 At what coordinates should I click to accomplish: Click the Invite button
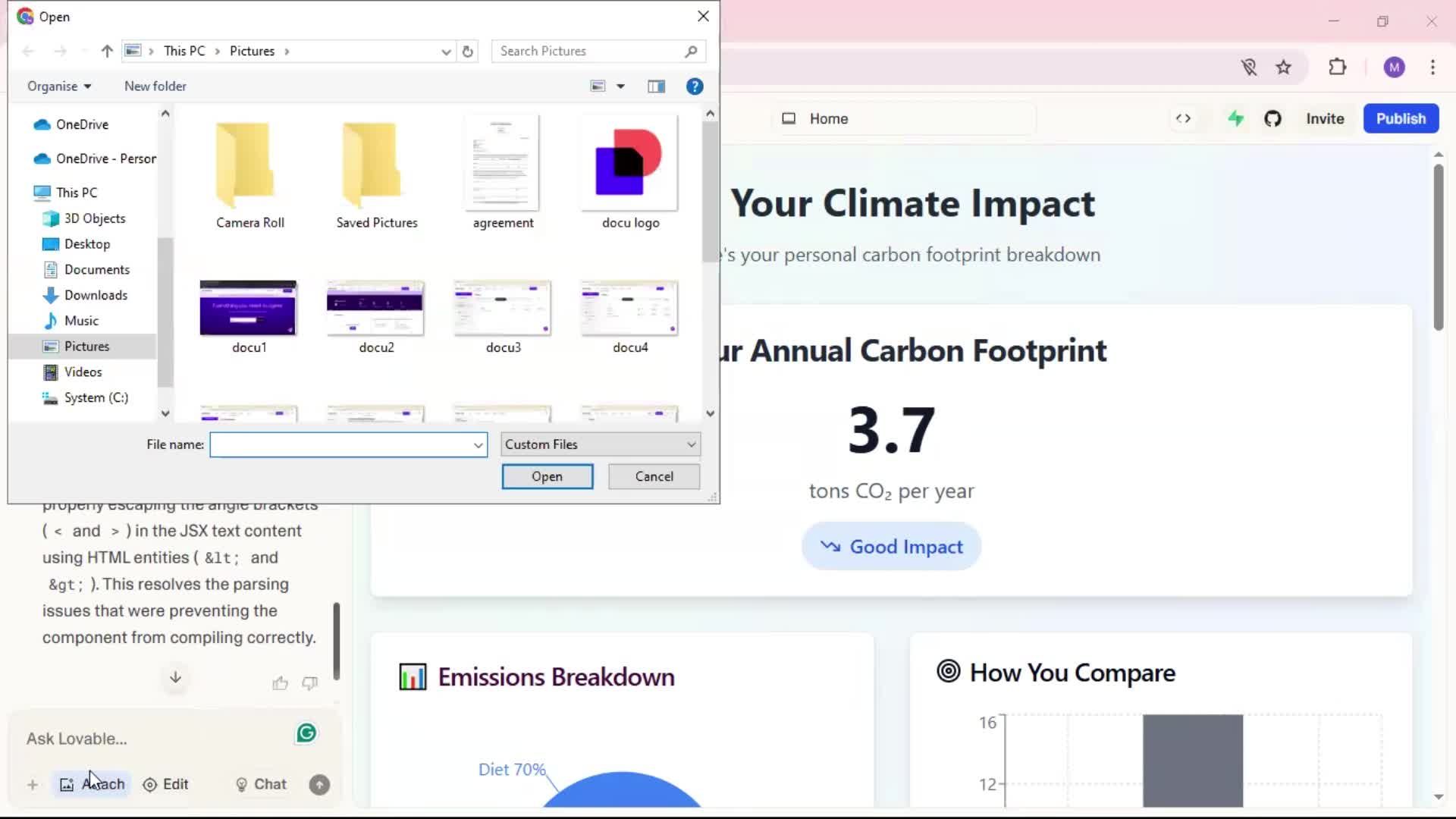pos(1325,118)
